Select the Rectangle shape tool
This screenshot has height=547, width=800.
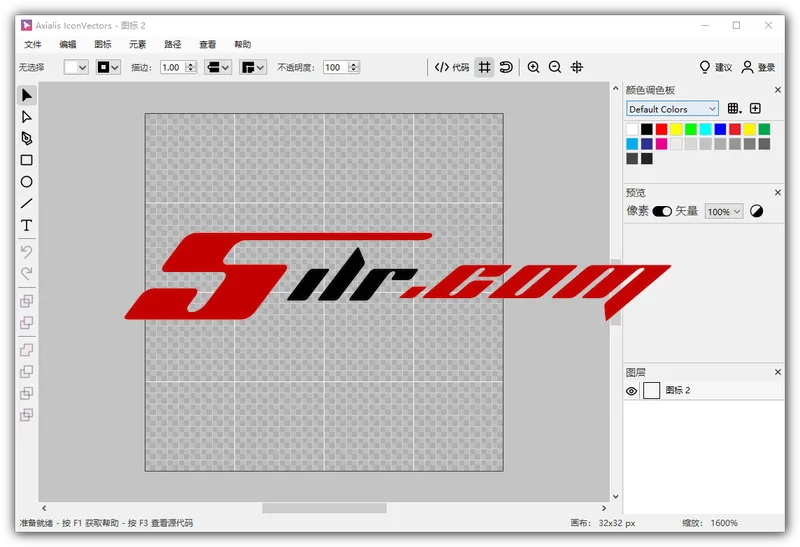click(27, 160)
